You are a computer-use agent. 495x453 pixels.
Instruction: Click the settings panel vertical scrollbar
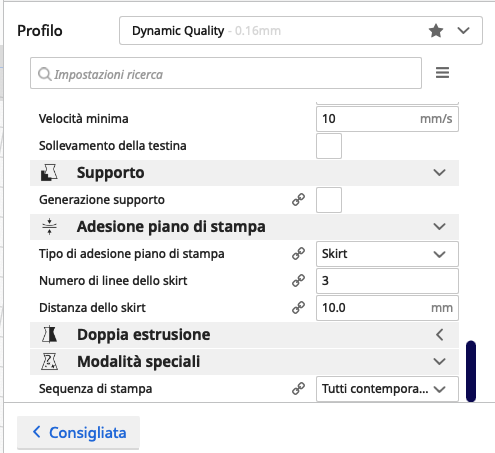click(x=471, y=371)
